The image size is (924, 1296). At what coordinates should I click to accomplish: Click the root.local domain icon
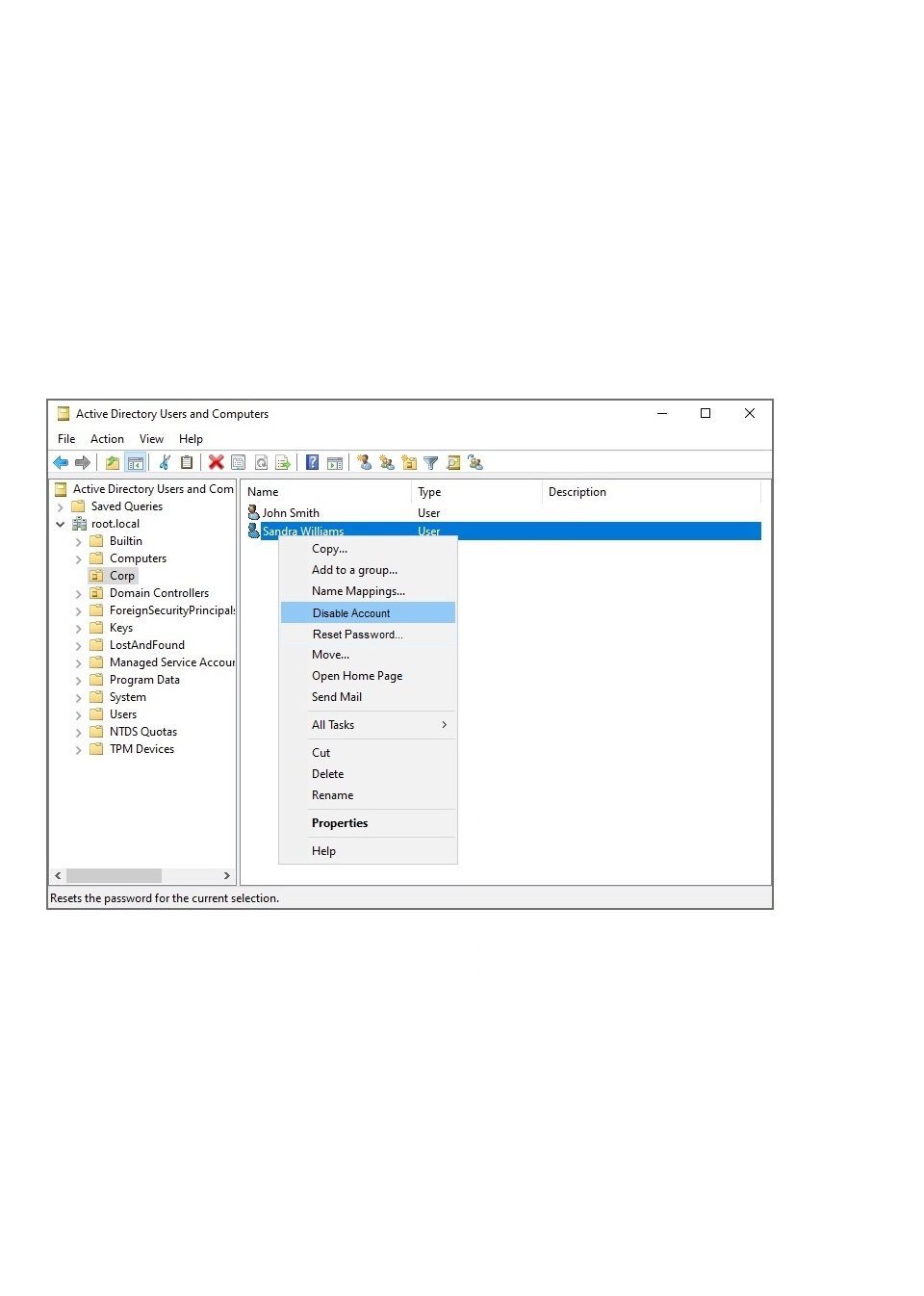click(79, 524)
